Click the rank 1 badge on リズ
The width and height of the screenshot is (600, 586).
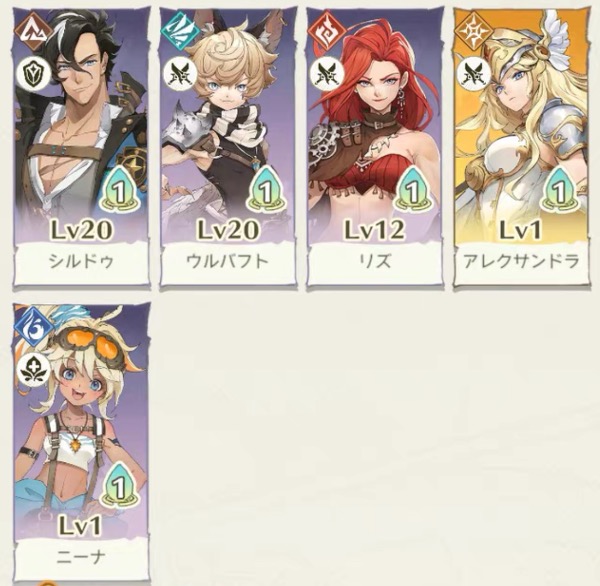pos(413,190)
